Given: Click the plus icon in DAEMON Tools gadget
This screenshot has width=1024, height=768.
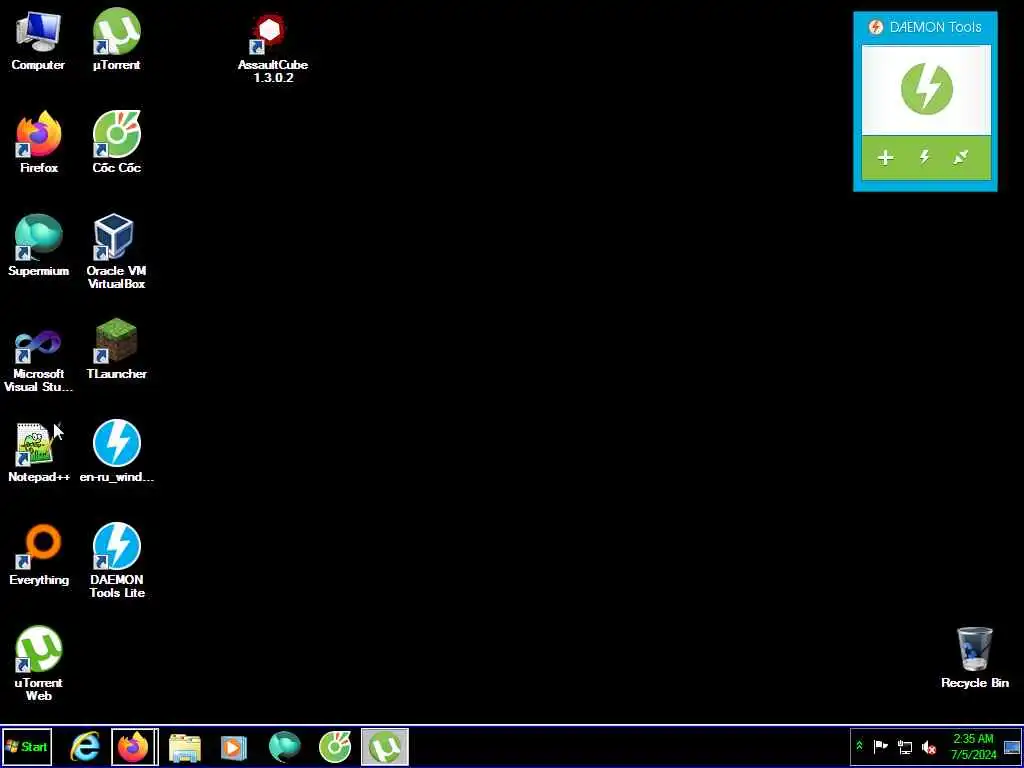Looking at the screenshot, I should tap(886, 157).
